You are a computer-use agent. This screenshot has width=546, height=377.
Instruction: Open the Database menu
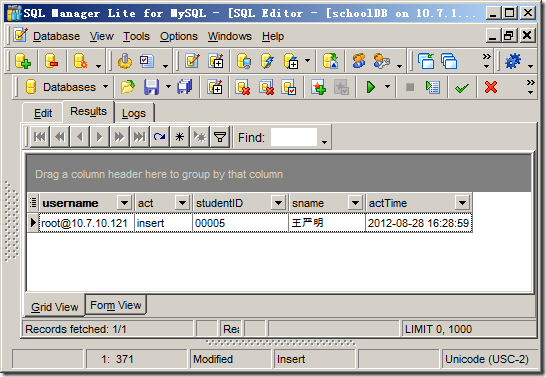tap(56, 36)
